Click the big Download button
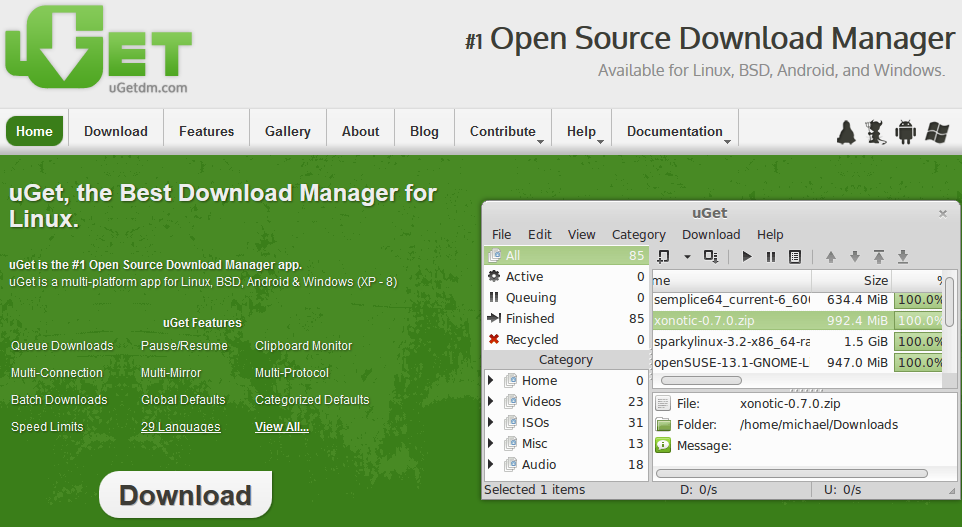Screen dimensions: 962x527 coord(185,495)
